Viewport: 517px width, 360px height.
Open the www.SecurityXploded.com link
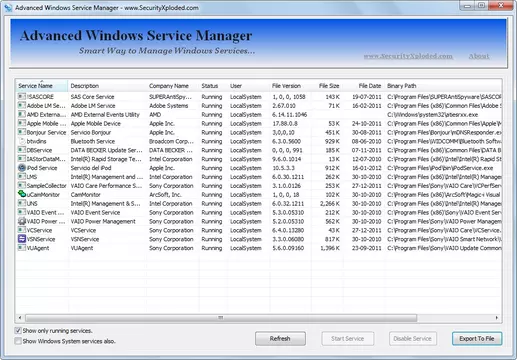(x=408, y=56)
